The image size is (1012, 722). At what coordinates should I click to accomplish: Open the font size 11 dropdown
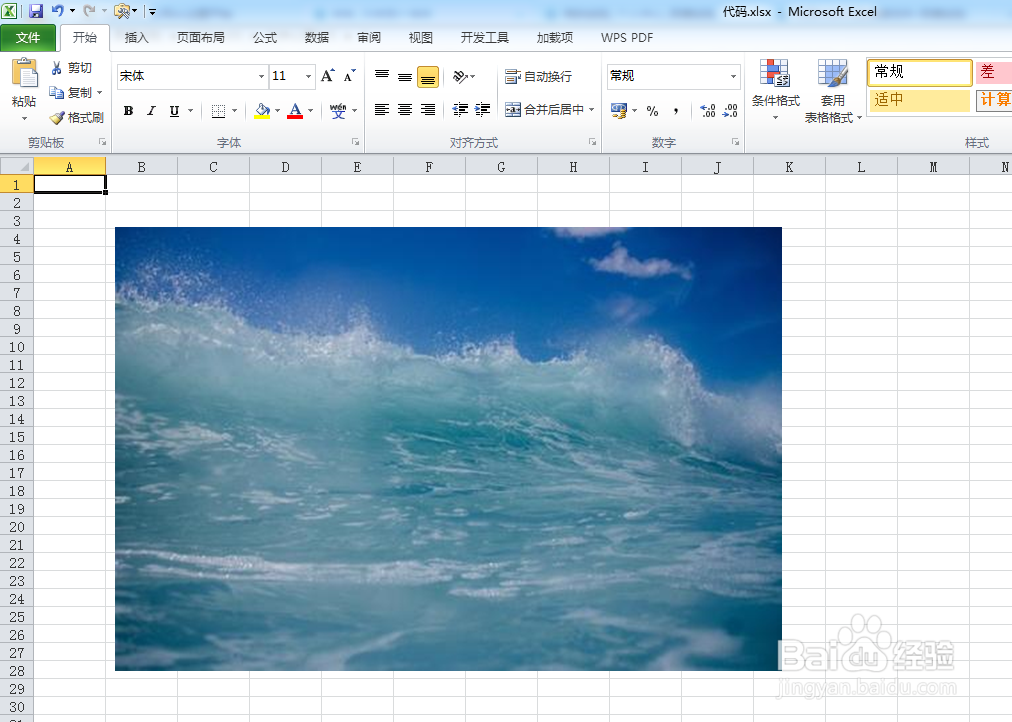pos(309,76)
